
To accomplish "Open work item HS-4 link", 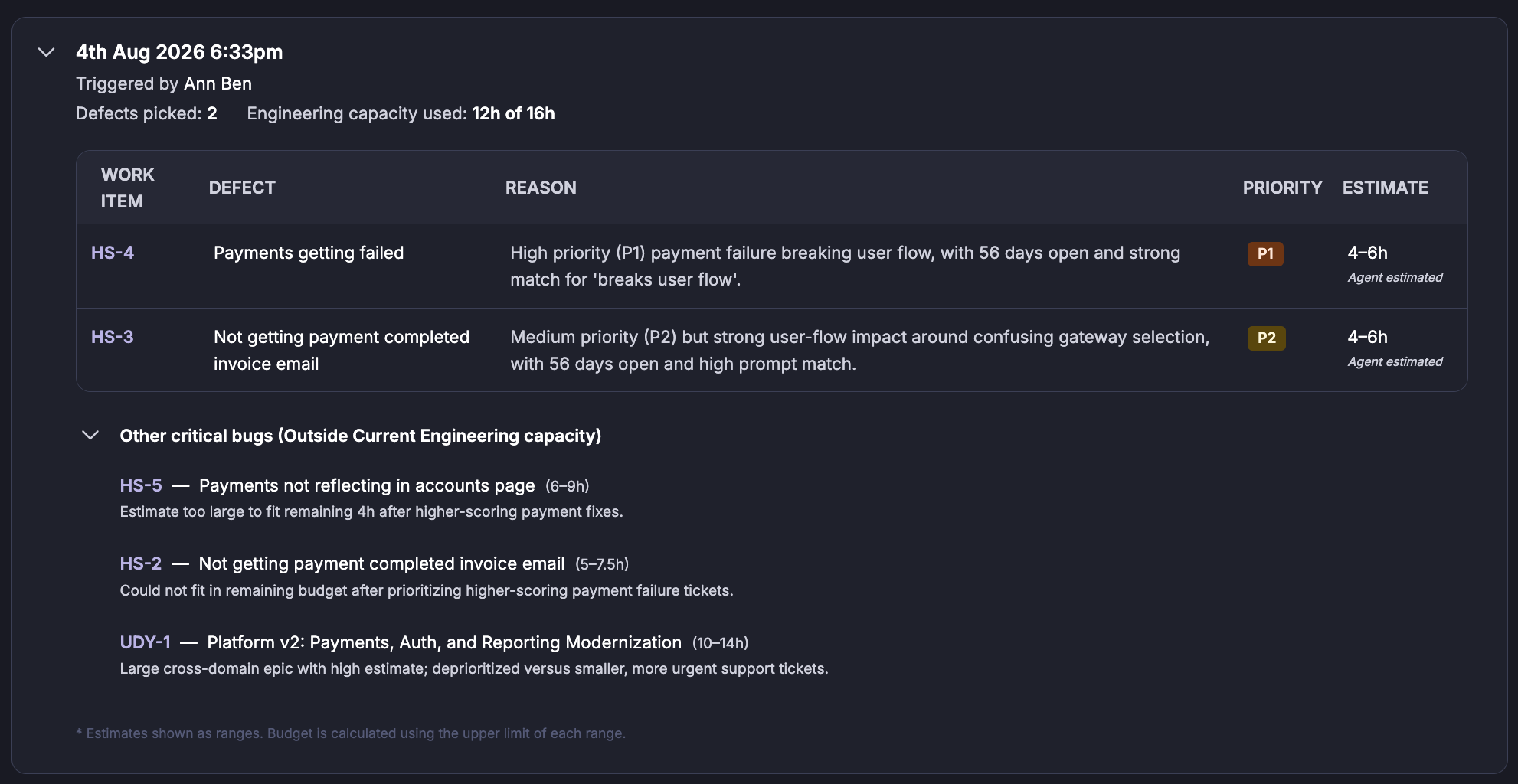I will pyautogui.click(x=113, y=253).
